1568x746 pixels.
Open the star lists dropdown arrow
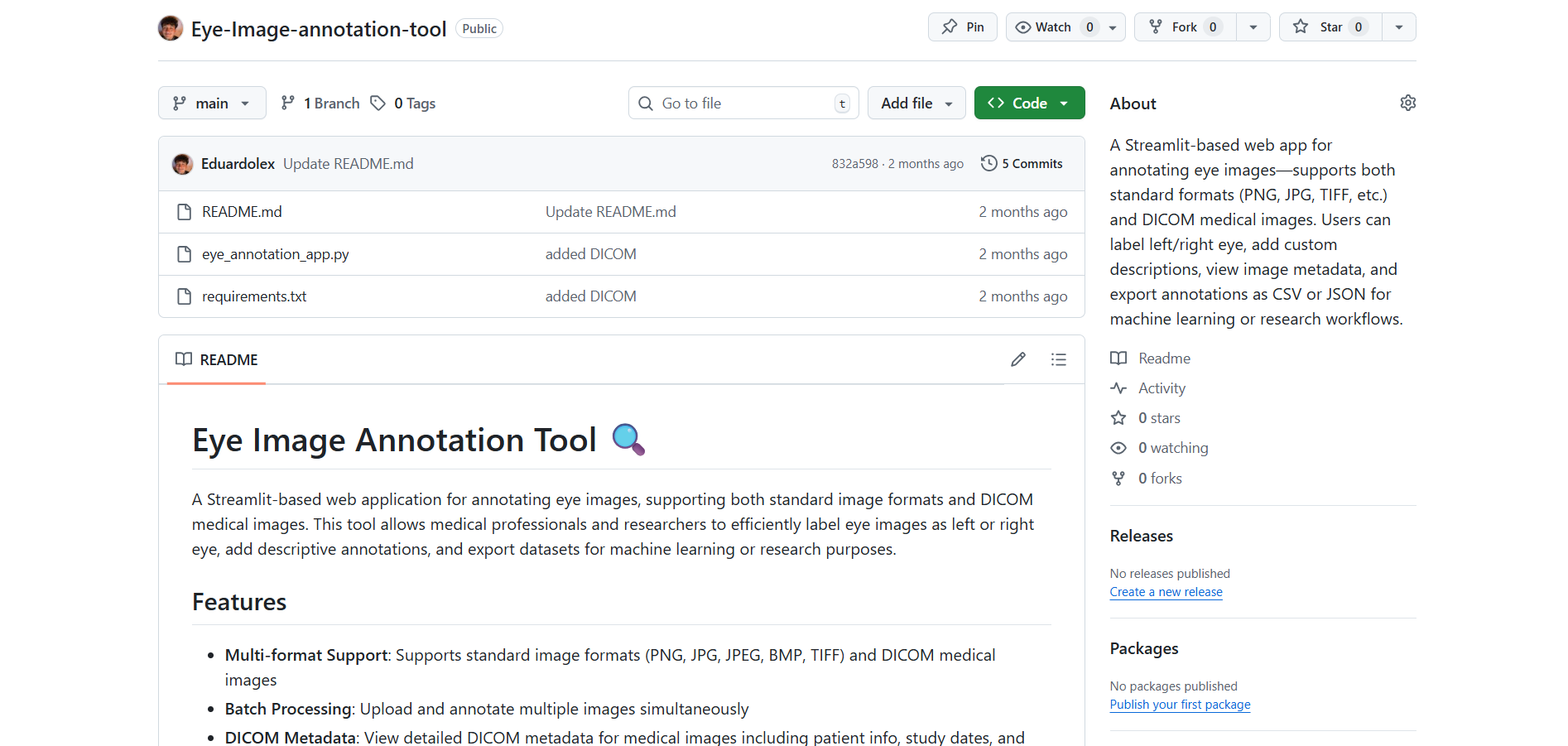1398,27
